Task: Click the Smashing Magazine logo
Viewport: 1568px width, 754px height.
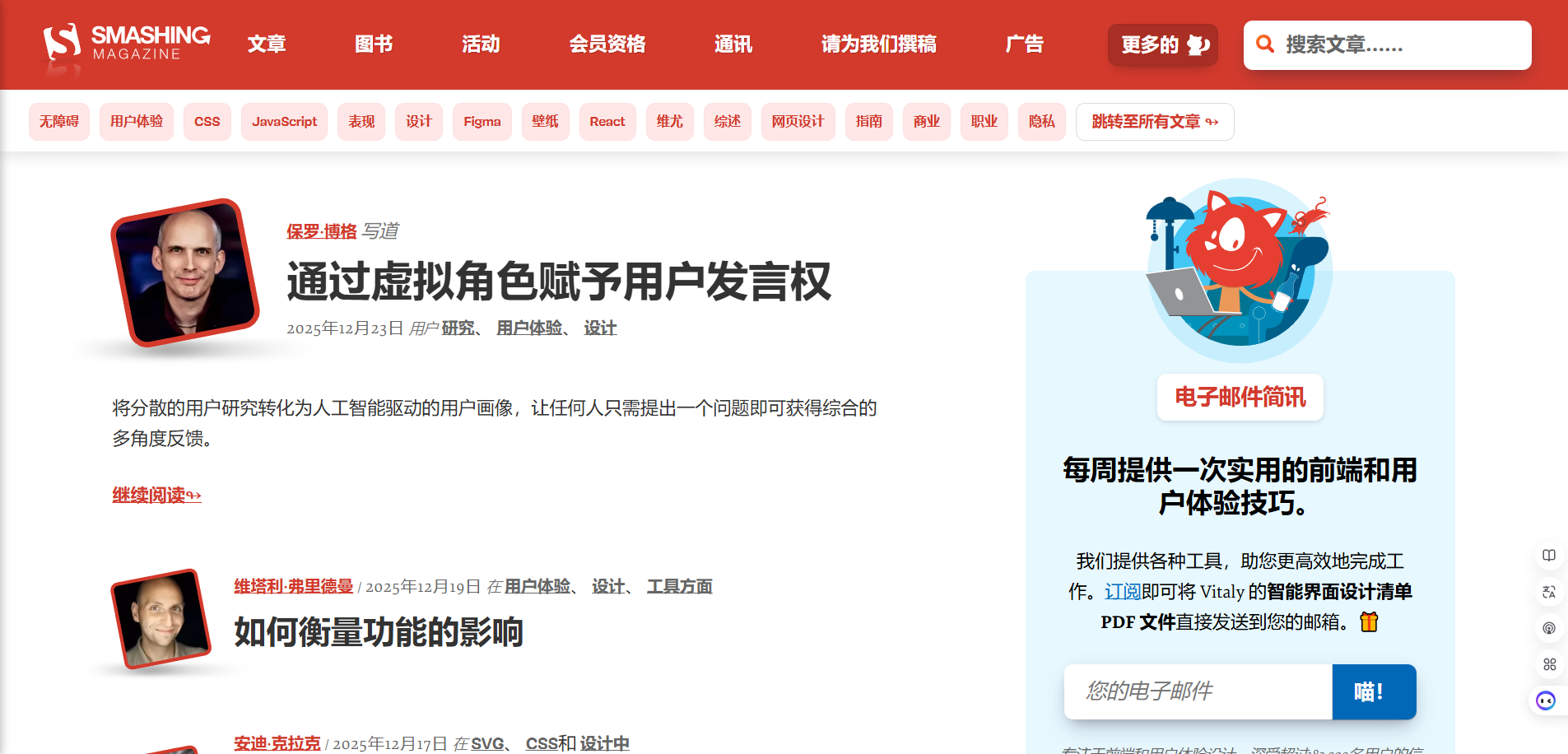Action: [127, 44]
